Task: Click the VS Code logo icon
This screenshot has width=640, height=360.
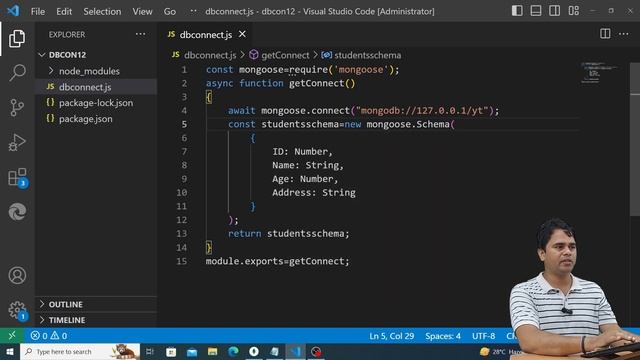Action: 13,11
